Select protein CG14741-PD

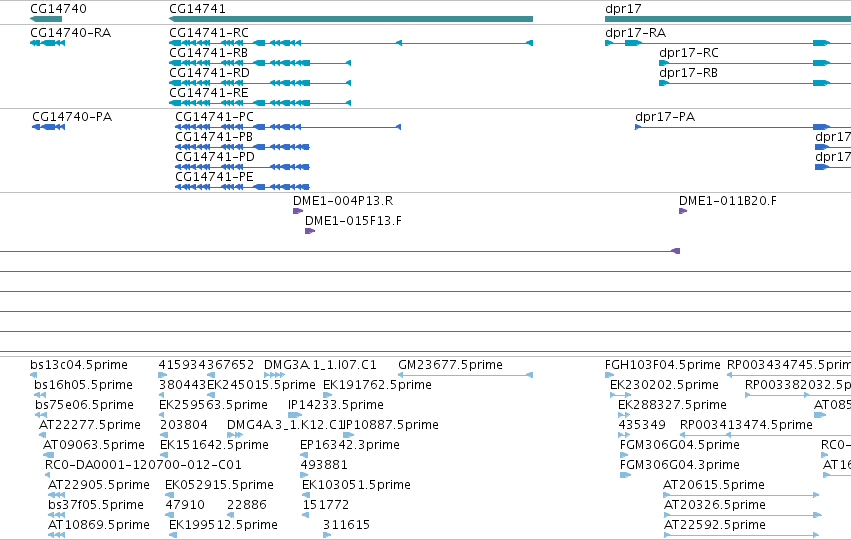point(215,157)
